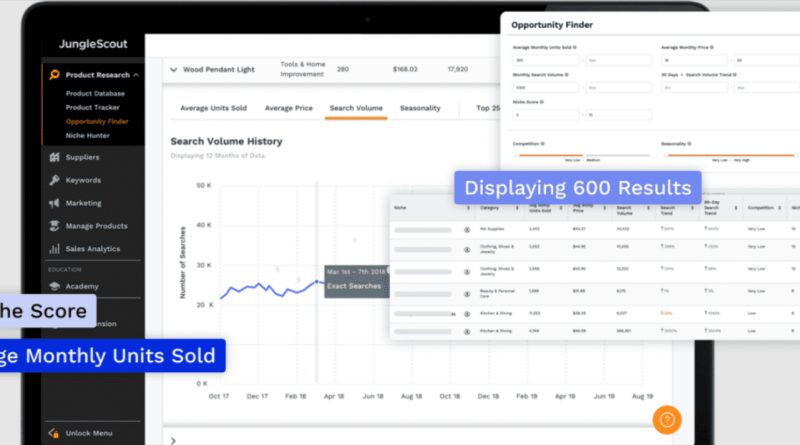Click the Beauty & Personal Care category cell

(x=497, y=293)
